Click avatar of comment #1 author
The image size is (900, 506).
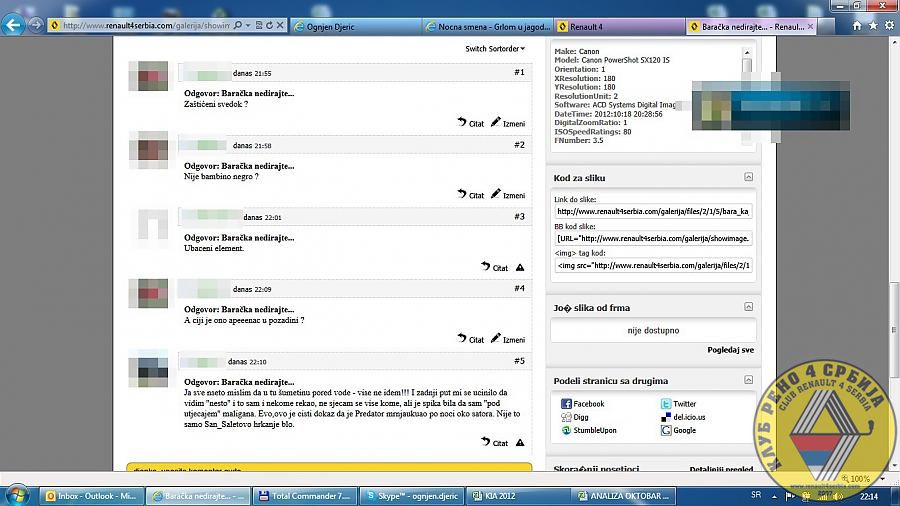(149, 76)
